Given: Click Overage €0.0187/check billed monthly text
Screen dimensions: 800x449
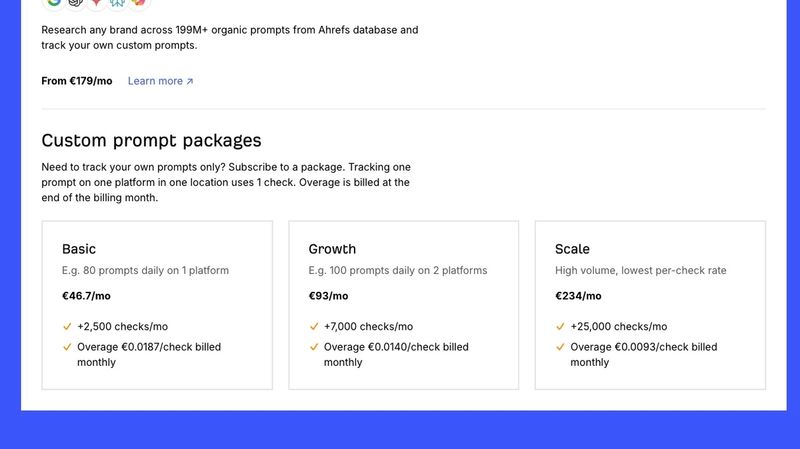Looking at the screenshot, I should click(x=149, y=355).
